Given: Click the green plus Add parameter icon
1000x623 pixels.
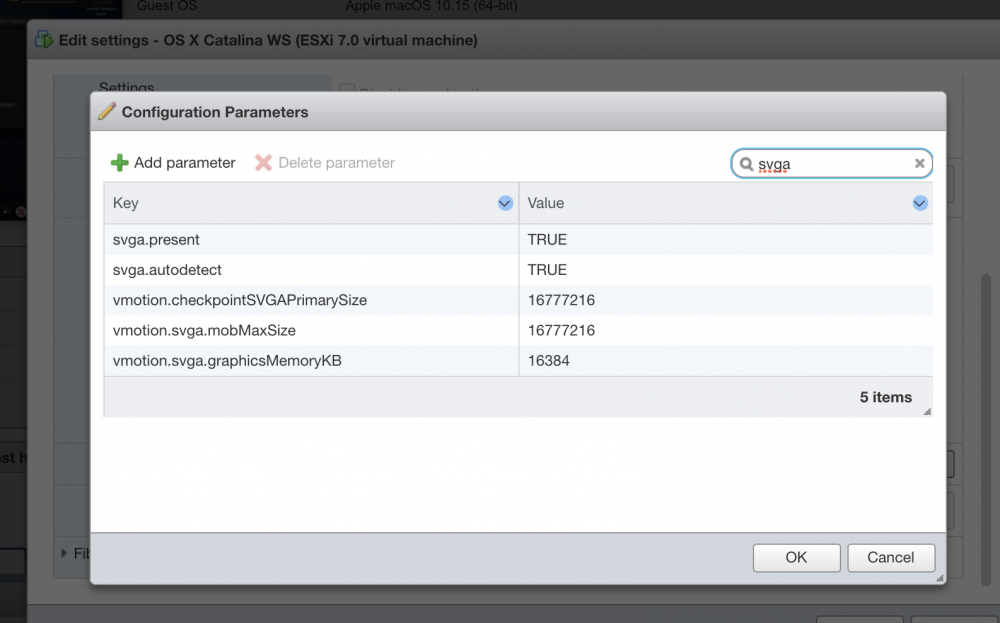Looking at the screenshot, I should point(119,163).
